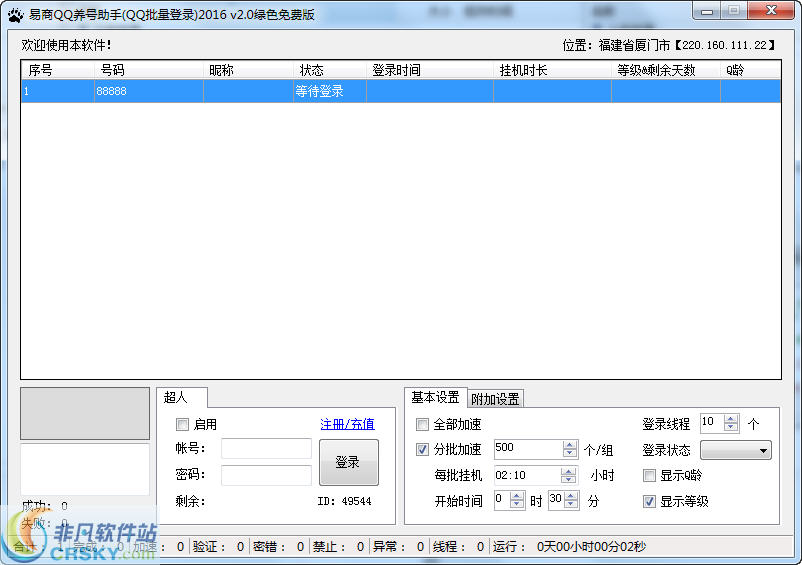Increase 登录线程 count with up arrow
Image resolution: width=802 pixels, height=565 pixels.
click(731, 419)
